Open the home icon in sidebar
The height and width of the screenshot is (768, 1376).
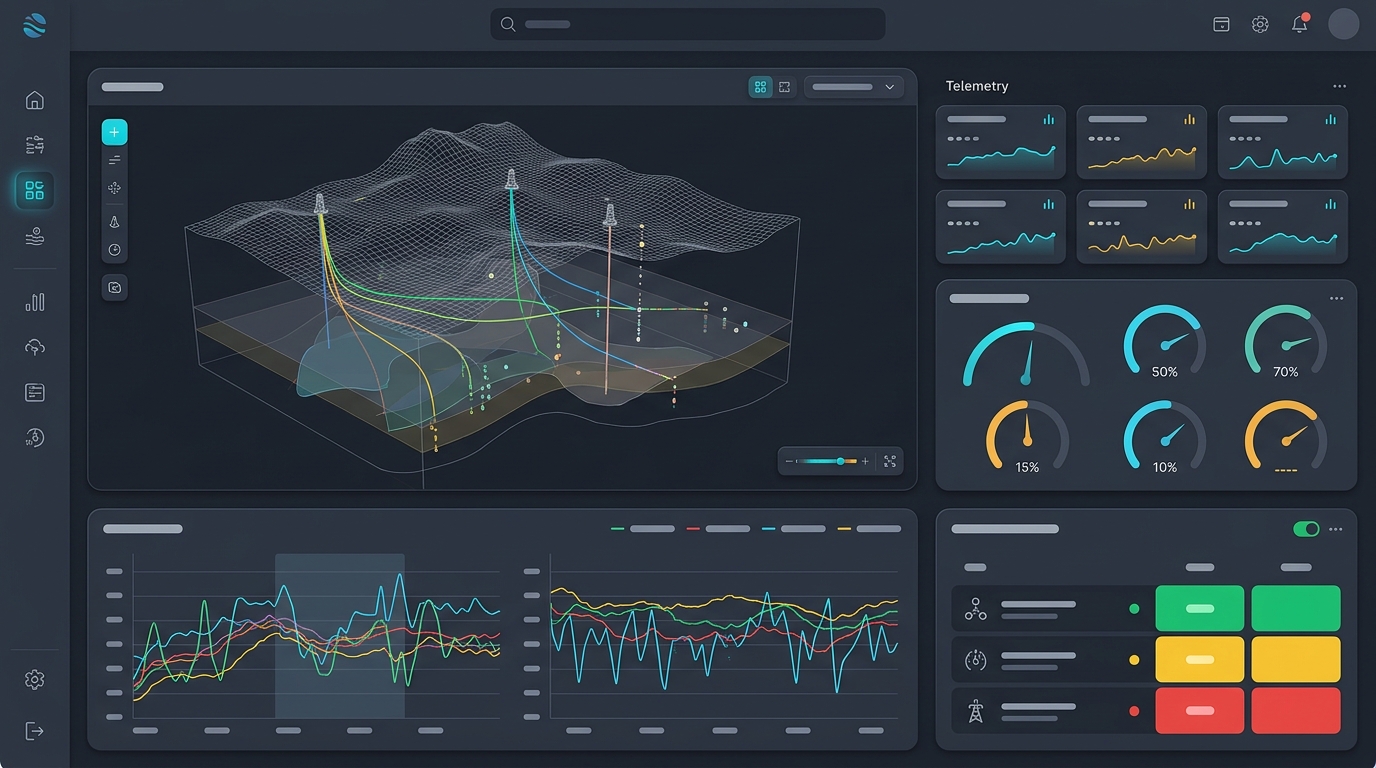click(34, 100)
